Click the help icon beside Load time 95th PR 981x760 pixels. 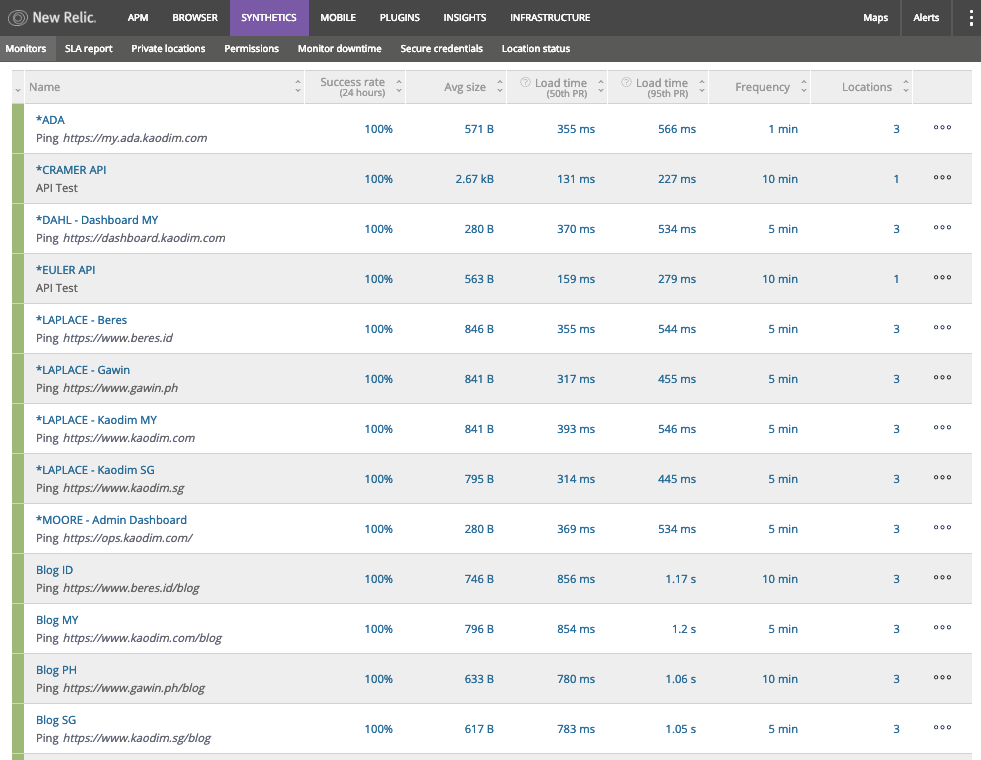pyautogui.click(x=626, y=83)
